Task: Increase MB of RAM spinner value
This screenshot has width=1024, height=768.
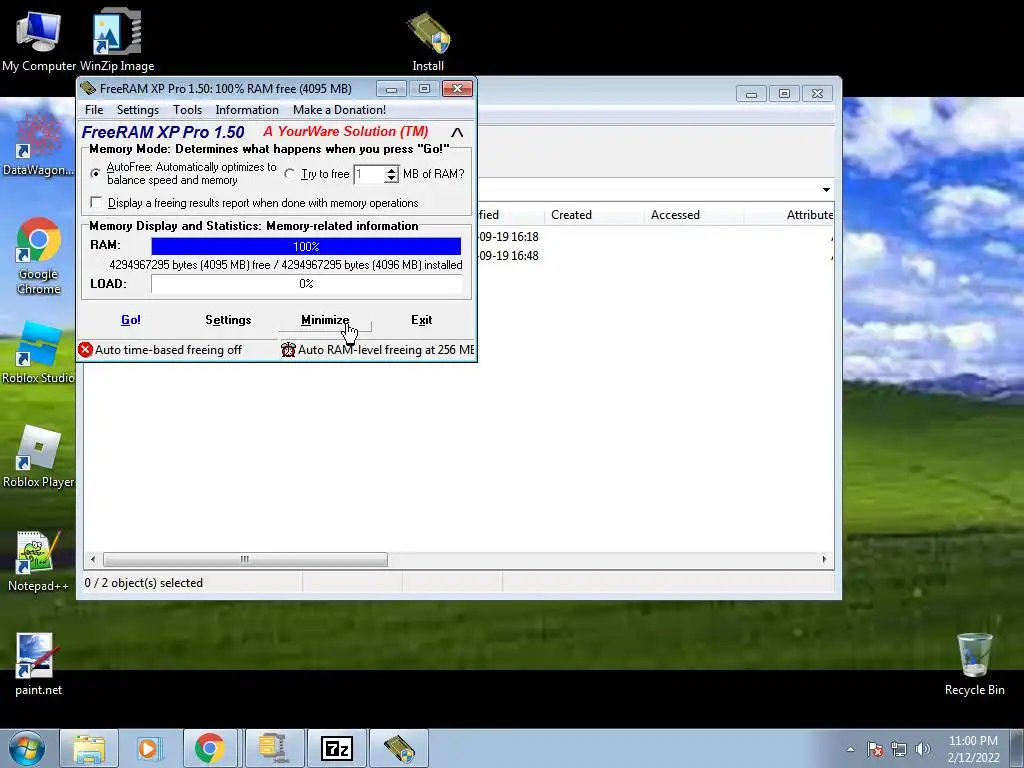Action: [x=391, y=170]
